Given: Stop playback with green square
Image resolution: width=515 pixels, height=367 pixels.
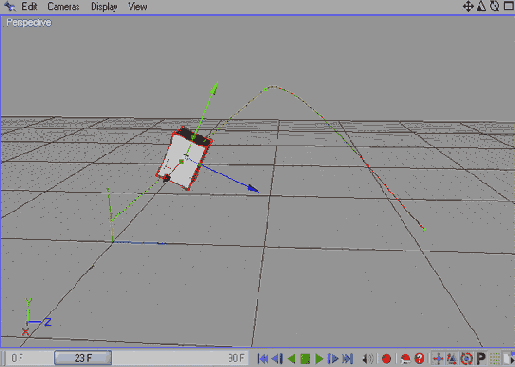Looking at the screenshot, I should (x=305, y=359).
